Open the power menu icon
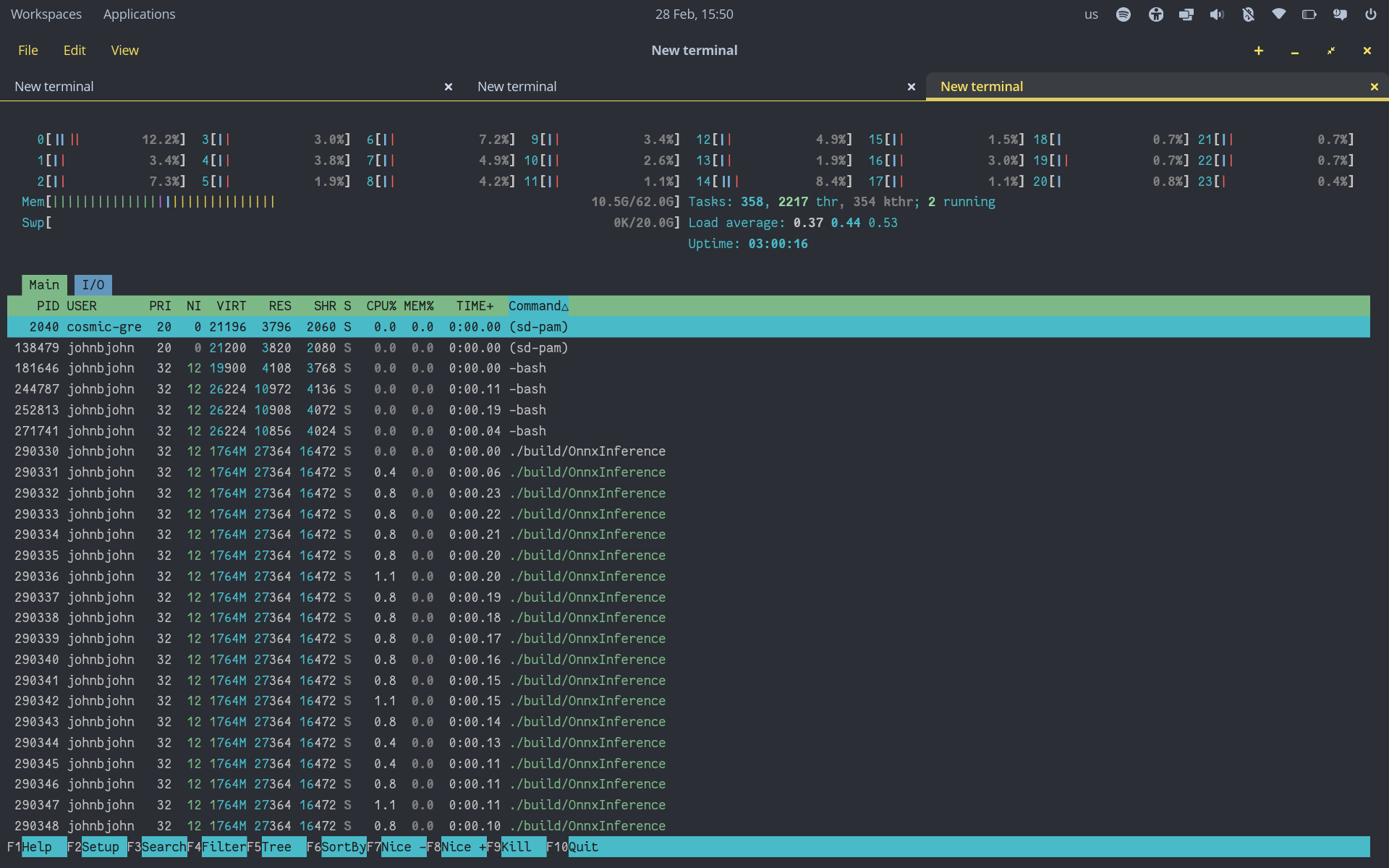 pos(1370,14)
